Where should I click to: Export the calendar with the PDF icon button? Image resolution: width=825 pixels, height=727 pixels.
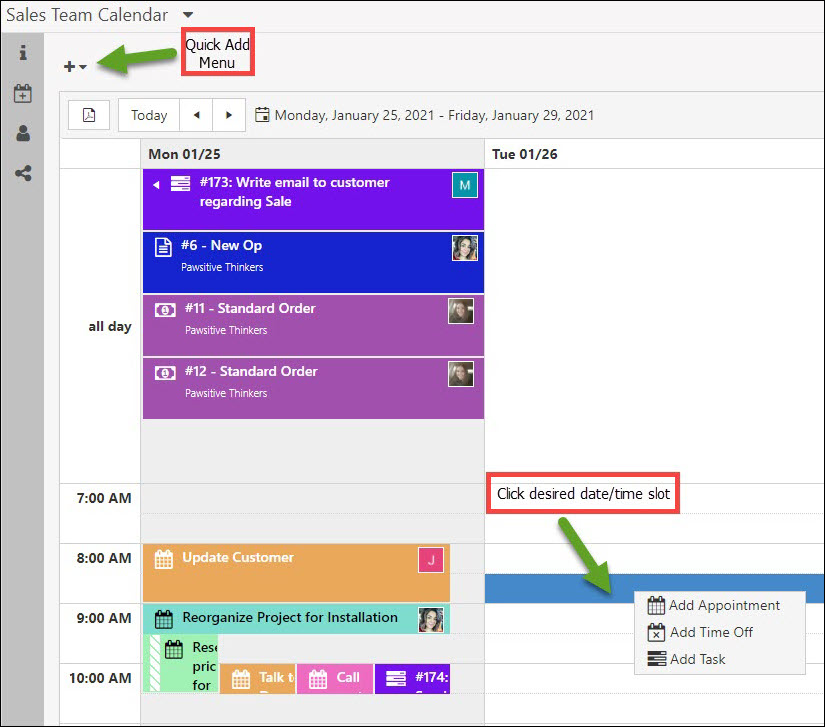(x=89, y=115)
